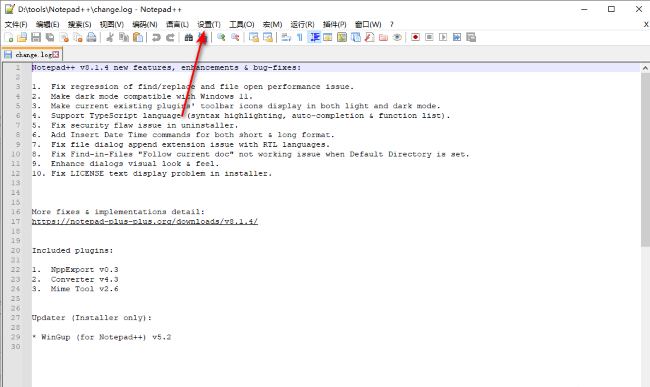Open the 搜索(S) menu
Image resolution: width=650 pixels, height=387 pixels.
tap(80, 24)
